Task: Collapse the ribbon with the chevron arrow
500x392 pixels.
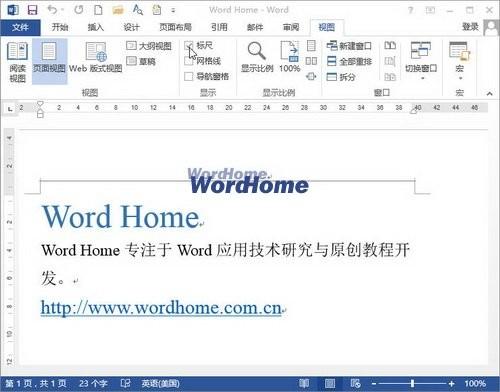Action: 490,94
